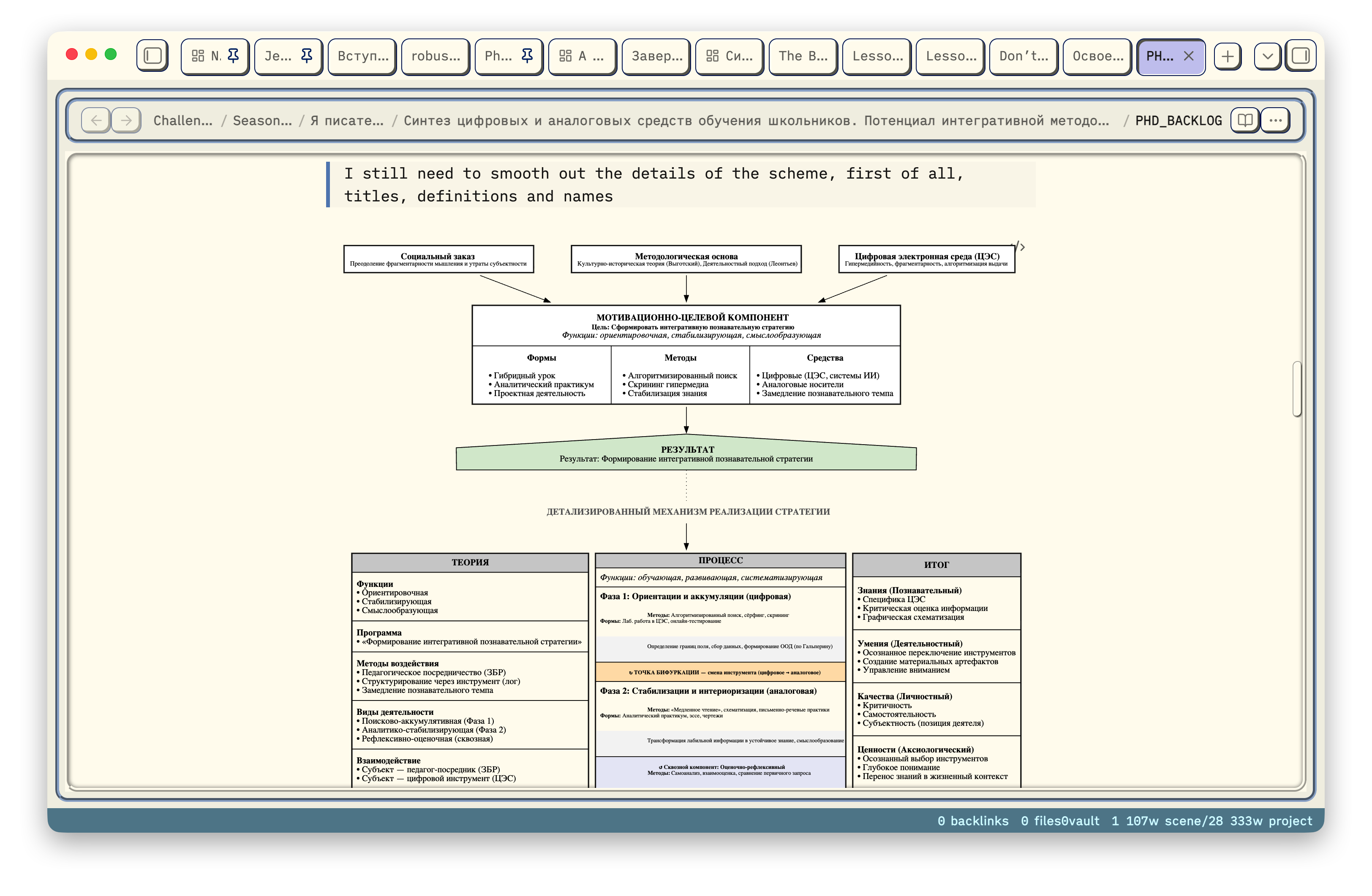Switch to reading view book icon
The height and width of the screenshot is (896, 1372).
click(1244, 120)
